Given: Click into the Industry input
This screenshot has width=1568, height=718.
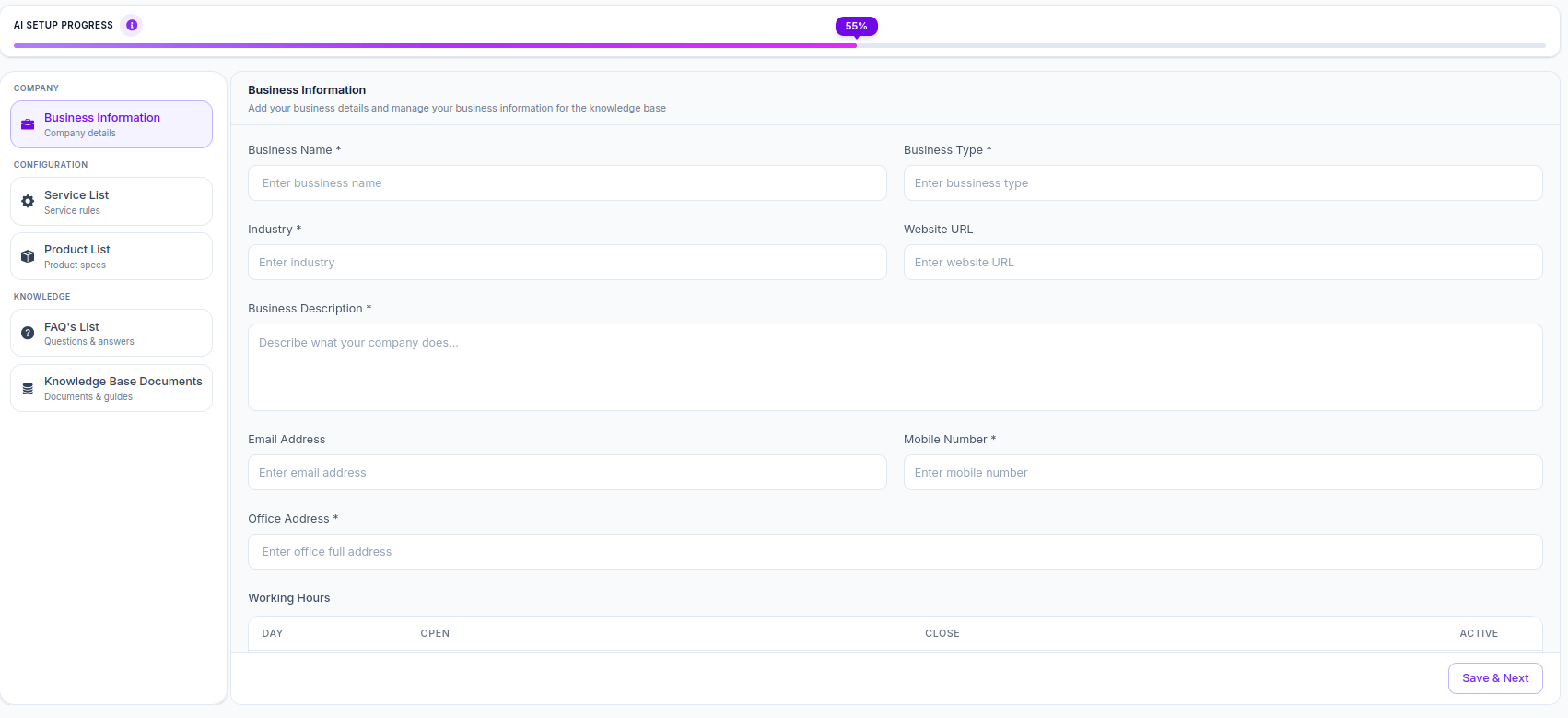Looking at the screenshot, I should click(x=568, y=263).
